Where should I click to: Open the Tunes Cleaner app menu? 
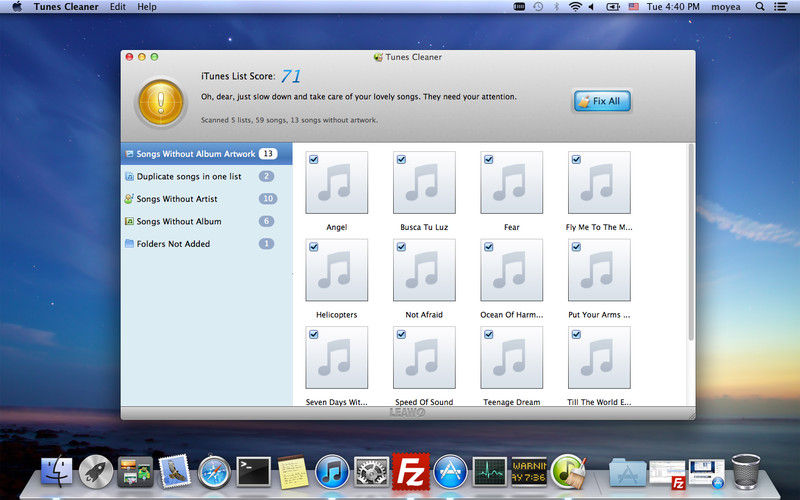[x=66, y=7]
